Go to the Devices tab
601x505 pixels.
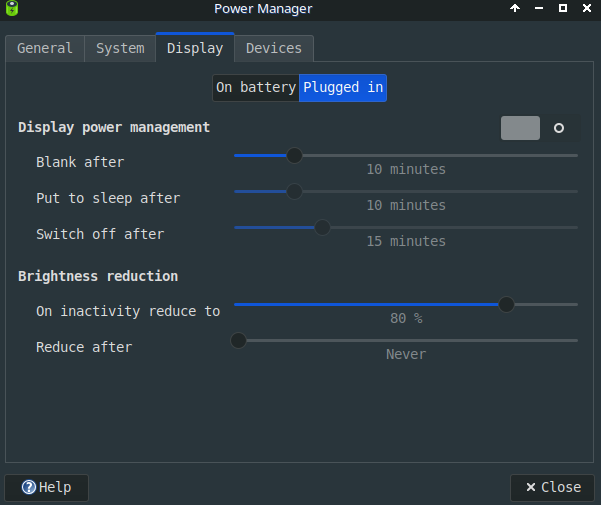click(274, 48)
